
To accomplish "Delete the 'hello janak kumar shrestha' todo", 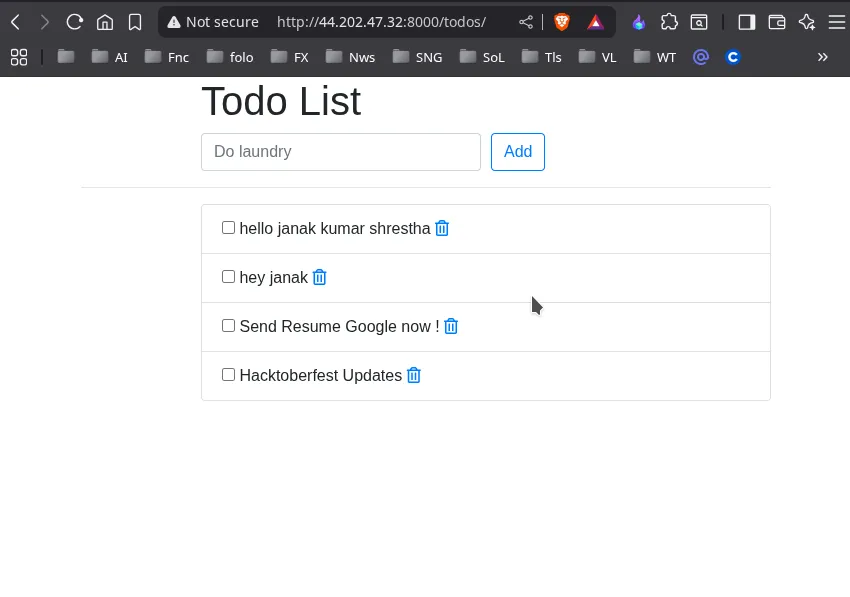I will 442,228.
